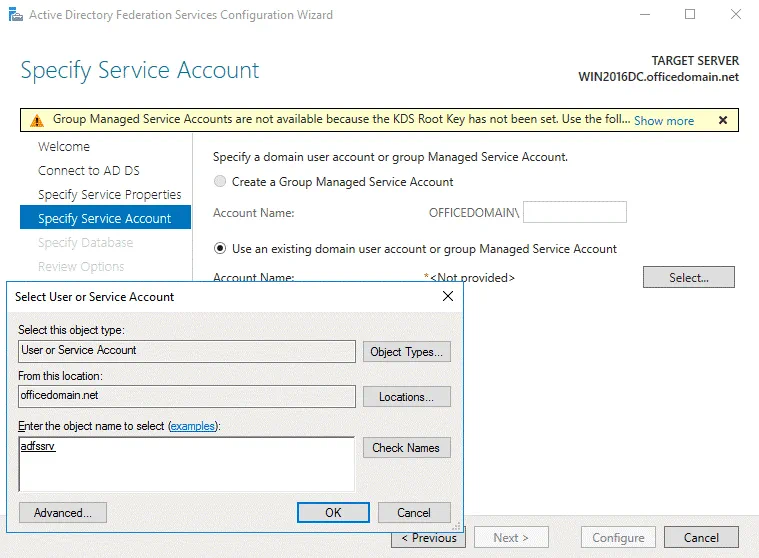Choose Use an existing domain user account option
This screenshot has width=759, height=558.
tap(220, 249)
